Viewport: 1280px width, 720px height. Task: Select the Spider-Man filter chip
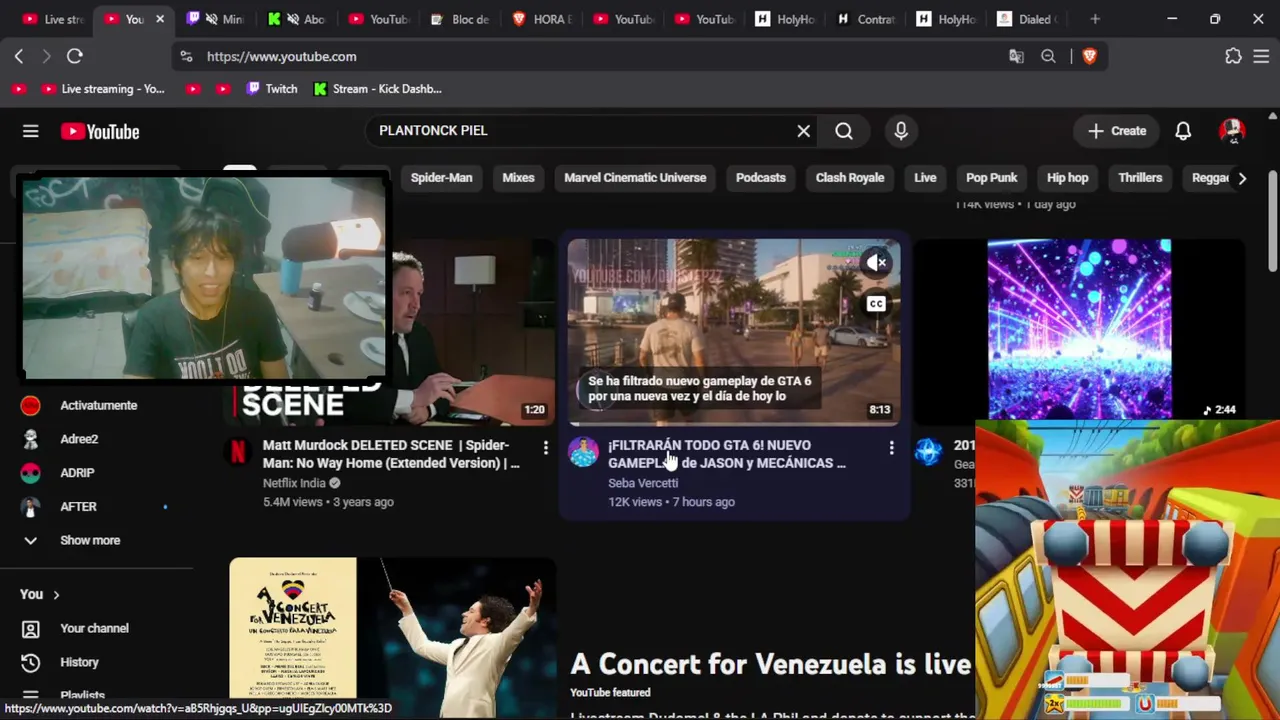[x=441, y=178]
